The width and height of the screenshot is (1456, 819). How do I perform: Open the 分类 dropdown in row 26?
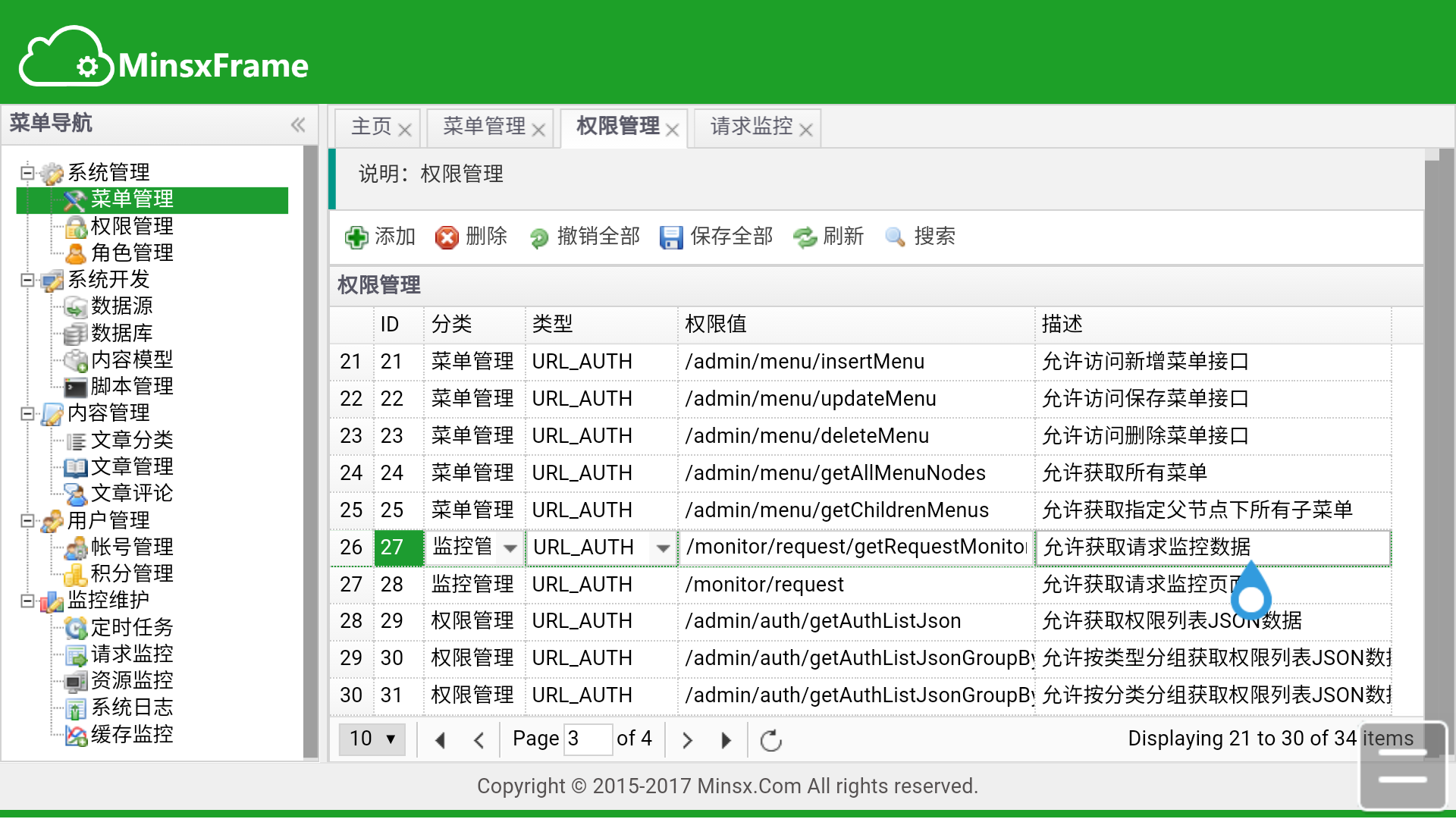[x=510, y=548]
